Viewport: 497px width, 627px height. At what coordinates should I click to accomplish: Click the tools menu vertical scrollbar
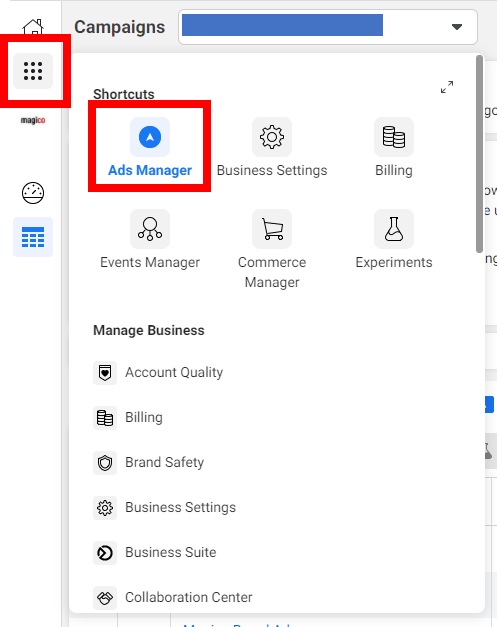point(479,154)
